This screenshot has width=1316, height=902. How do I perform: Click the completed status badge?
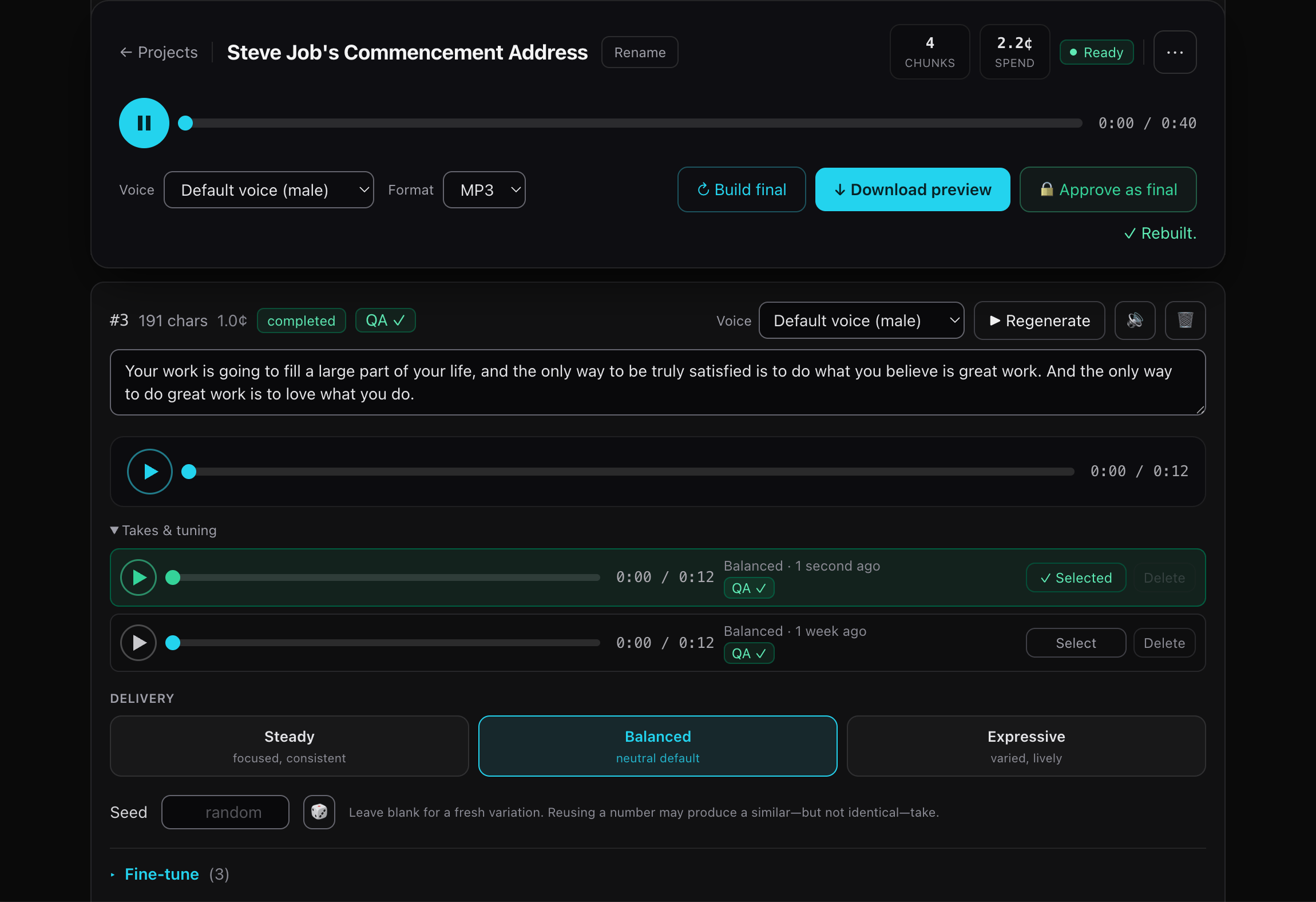[302, 321]
